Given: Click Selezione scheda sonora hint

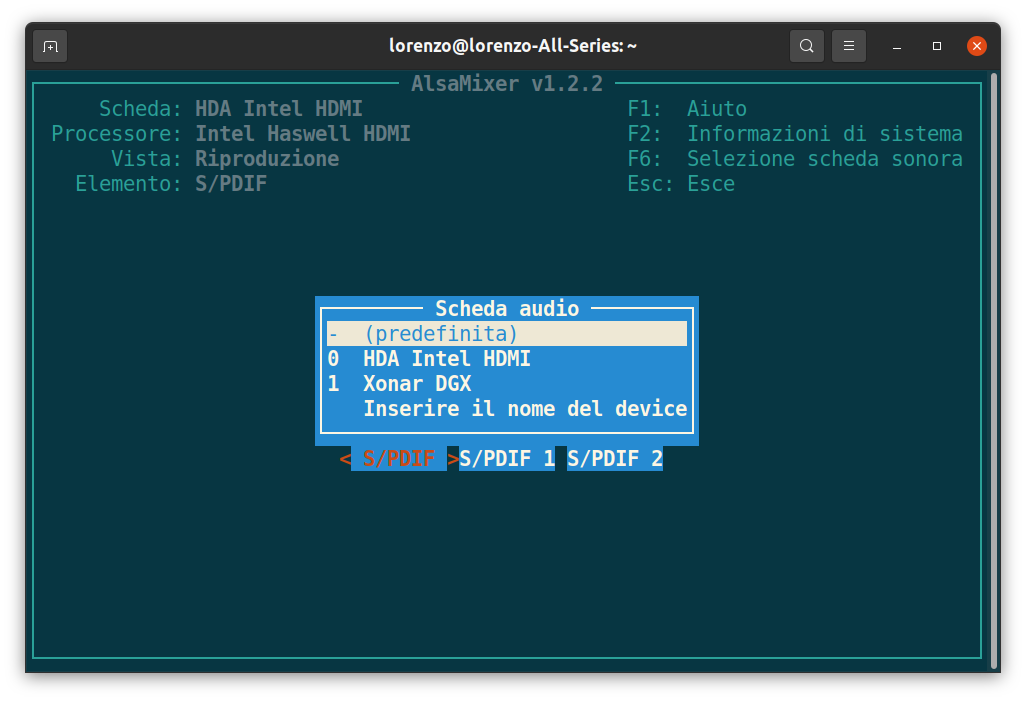Looking at the screenshot, I should pos(824,158).
